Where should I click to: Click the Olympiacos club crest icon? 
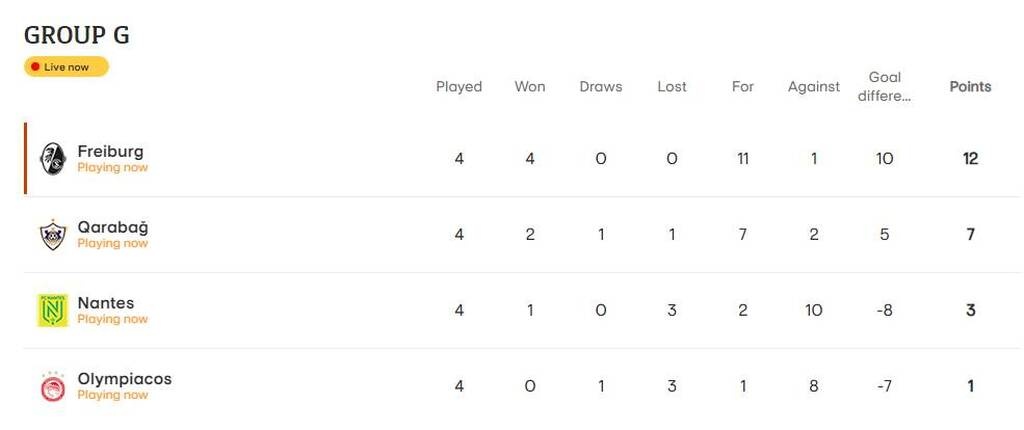(x=52, y=386)
